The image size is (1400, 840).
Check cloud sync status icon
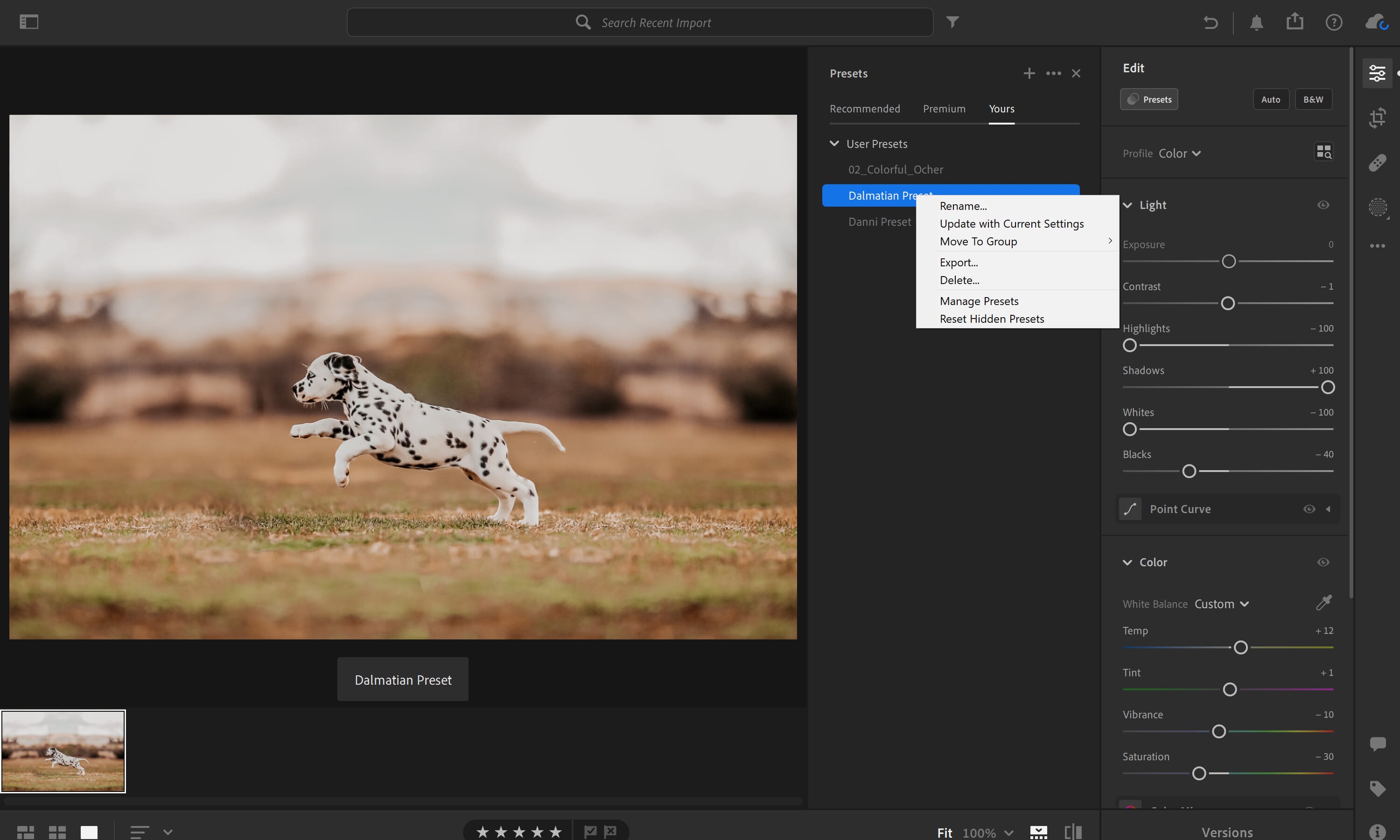[1377, 22]
